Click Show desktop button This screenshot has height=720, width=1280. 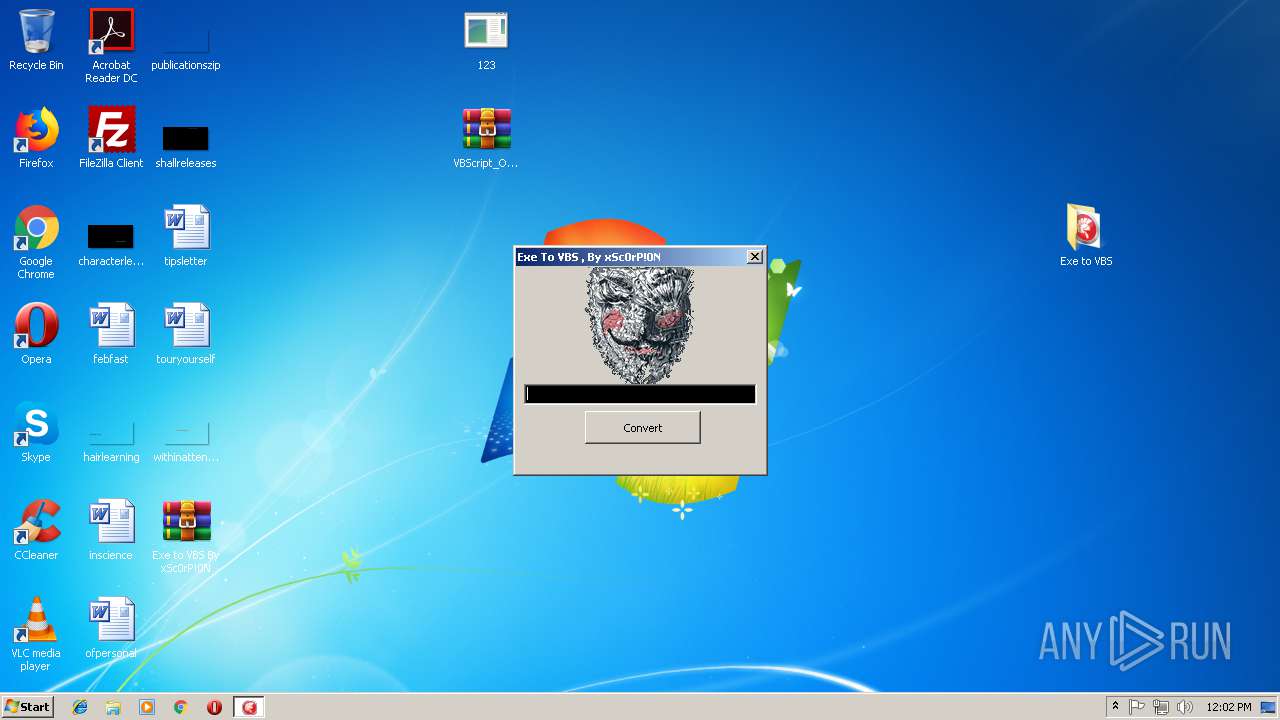click(1270, 707)
